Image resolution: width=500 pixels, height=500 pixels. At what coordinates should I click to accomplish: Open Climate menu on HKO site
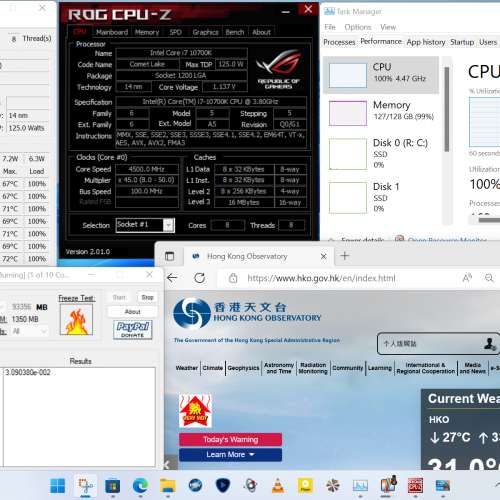(213, 368)
